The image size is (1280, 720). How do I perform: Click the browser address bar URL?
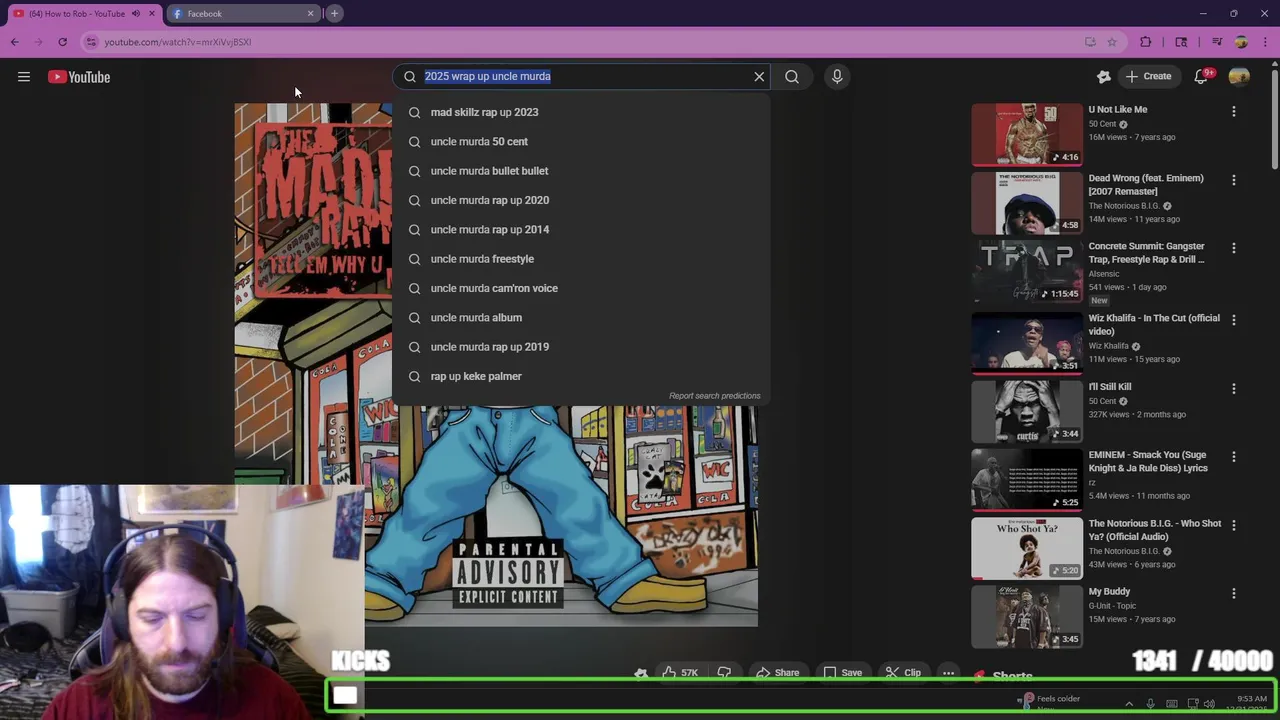[178, 42]
